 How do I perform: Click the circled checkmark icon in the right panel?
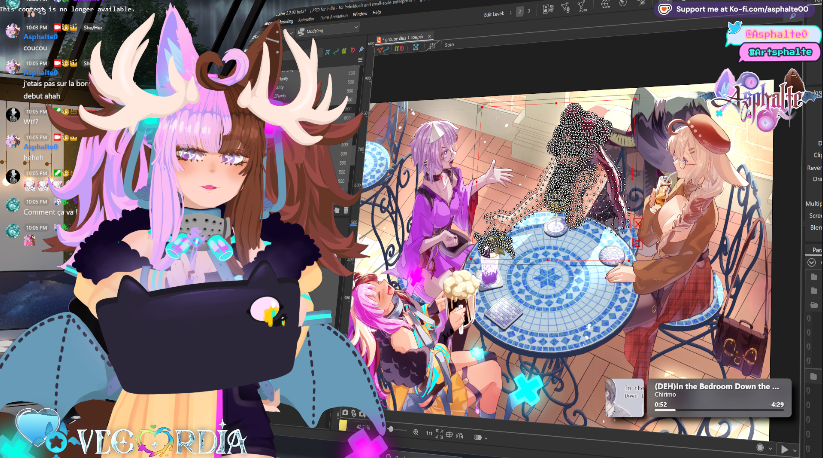pos(811,262)
